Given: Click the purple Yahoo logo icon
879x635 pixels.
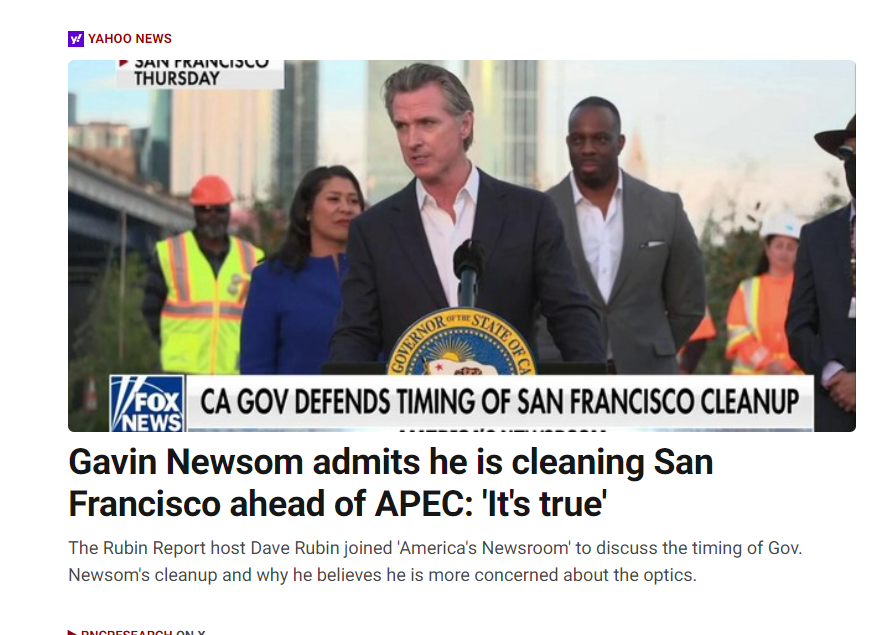Looking at the screenshot, I should [76, 39].
